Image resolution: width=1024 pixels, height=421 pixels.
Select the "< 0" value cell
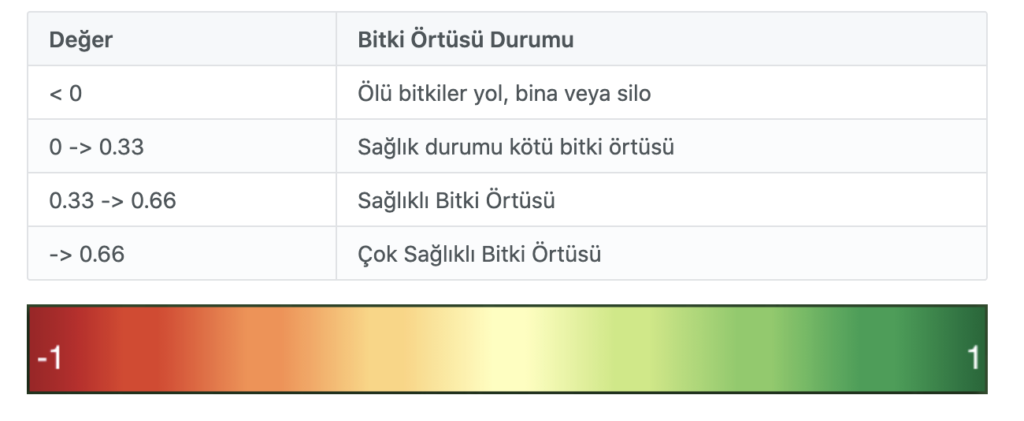66,94
